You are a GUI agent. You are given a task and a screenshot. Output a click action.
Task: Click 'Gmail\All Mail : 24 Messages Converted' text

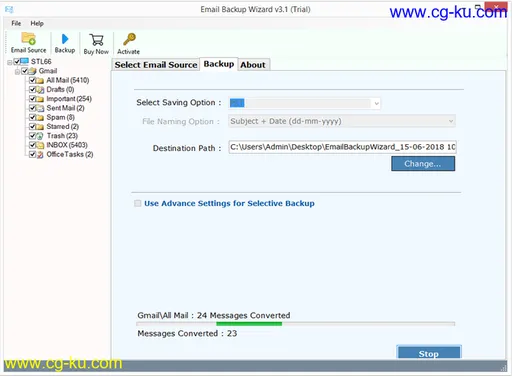coord(214,315)
